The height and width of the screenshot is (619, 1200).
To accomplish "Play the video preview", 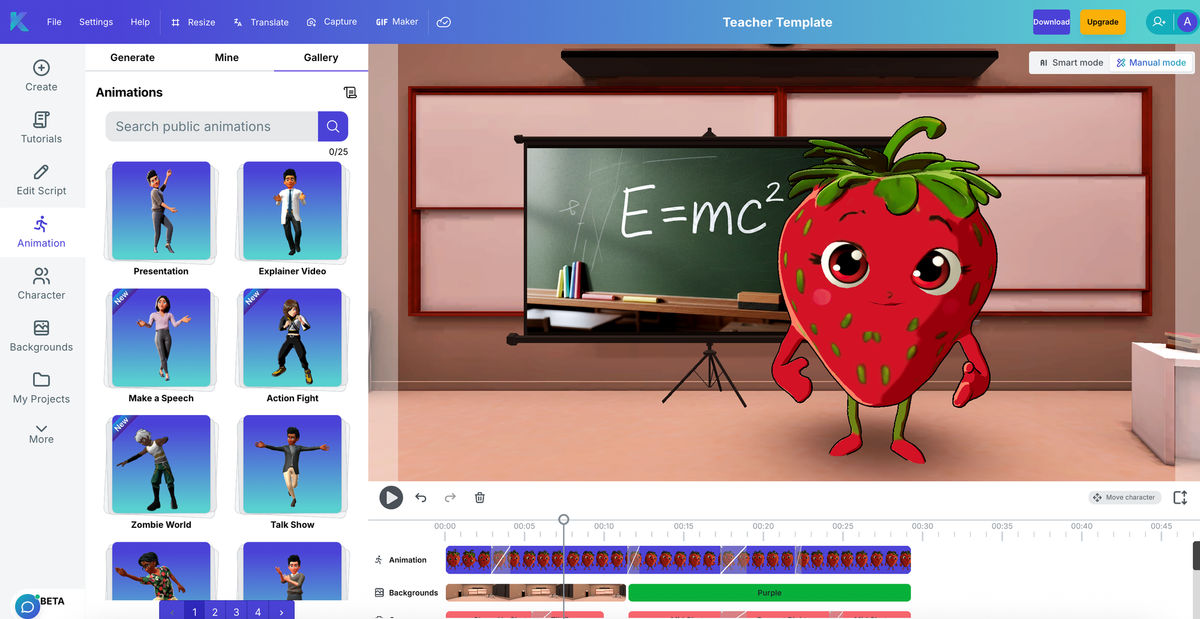I will click(x=391, y=497).
